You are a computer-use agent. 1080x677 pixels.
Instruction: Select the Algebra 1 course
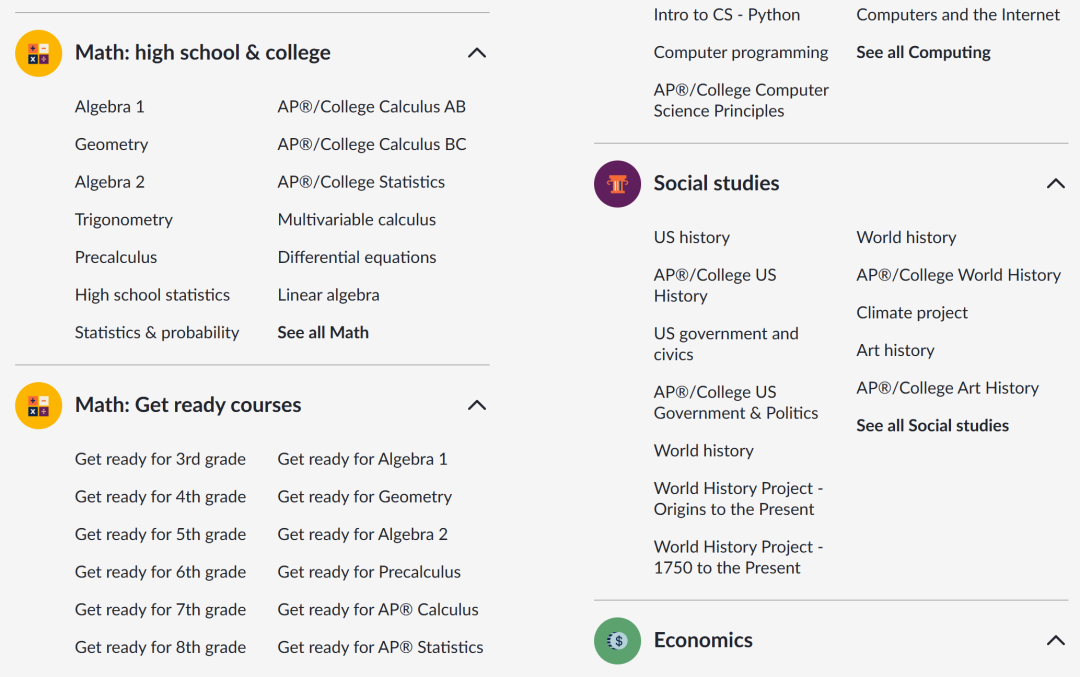110,107
